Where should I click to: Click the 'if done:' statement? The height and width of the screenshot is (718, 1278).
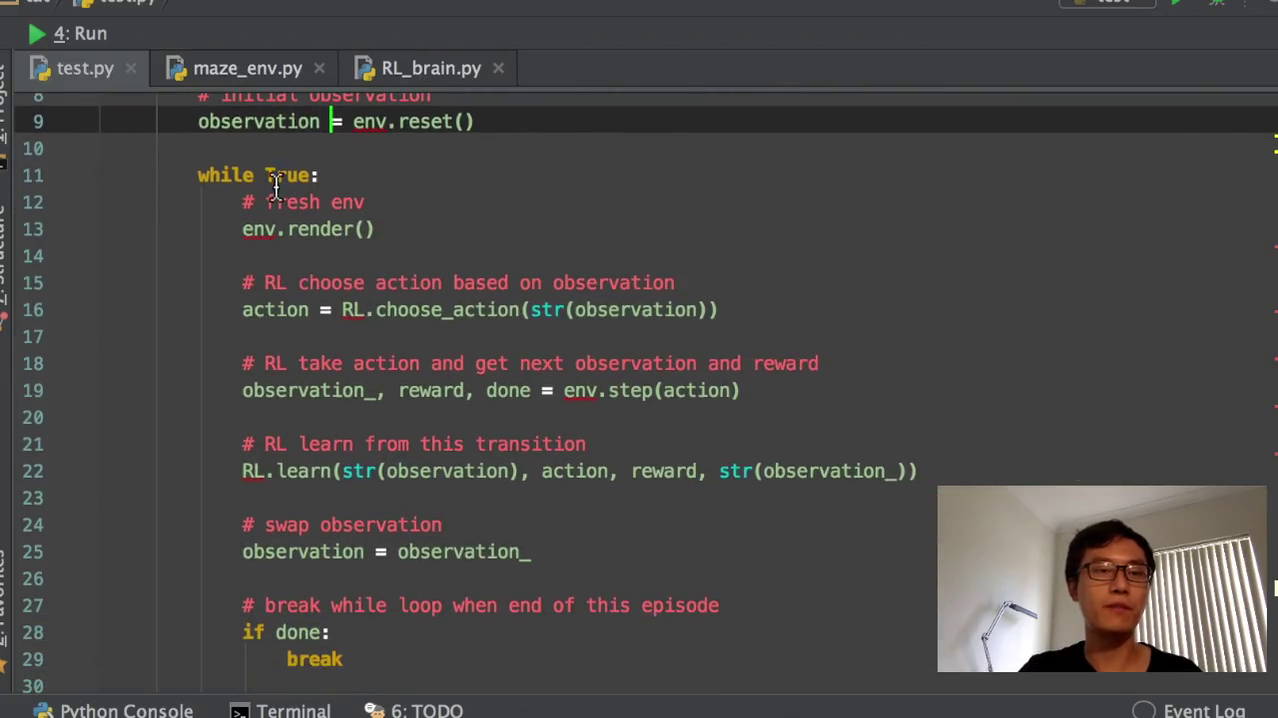[x=285, y=633]
